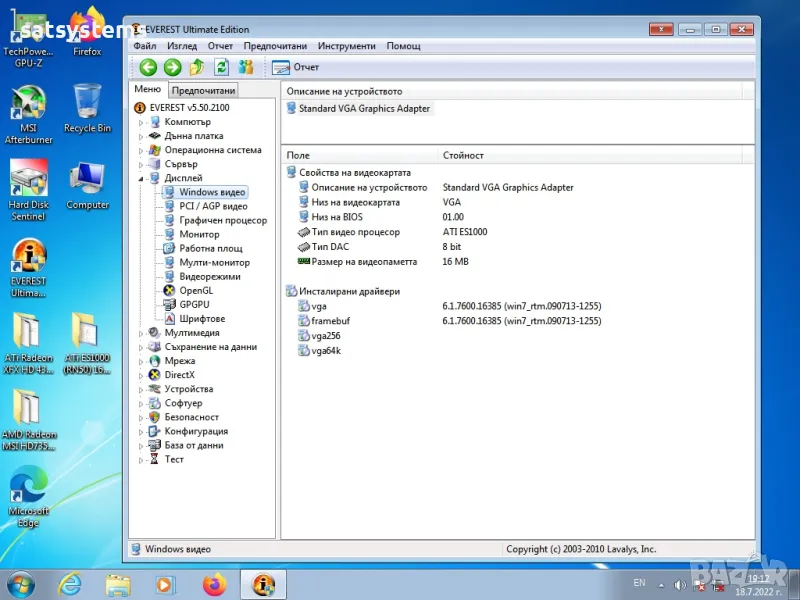800x600 pixels.
Task: Click Firefox icon in the taskbar
Action: click(x=214, y=583)
